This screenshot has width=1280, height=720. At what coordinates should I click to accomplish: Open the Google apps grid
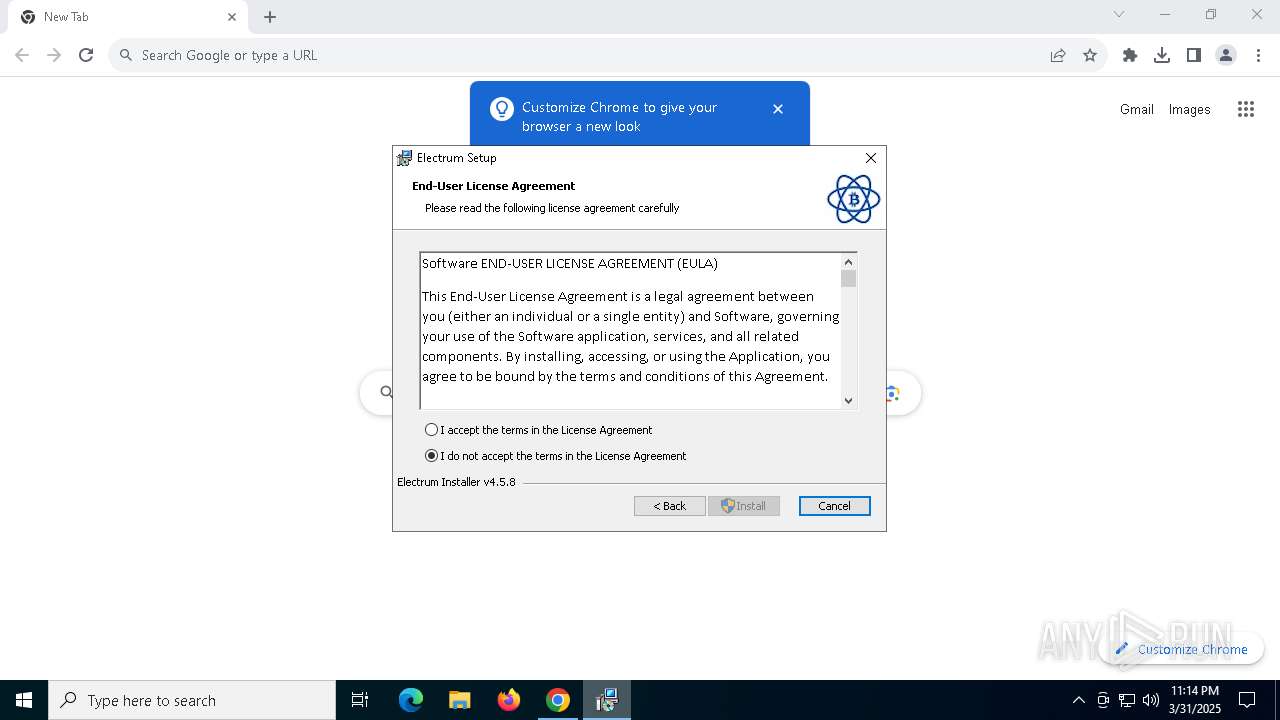(1246, 109)
